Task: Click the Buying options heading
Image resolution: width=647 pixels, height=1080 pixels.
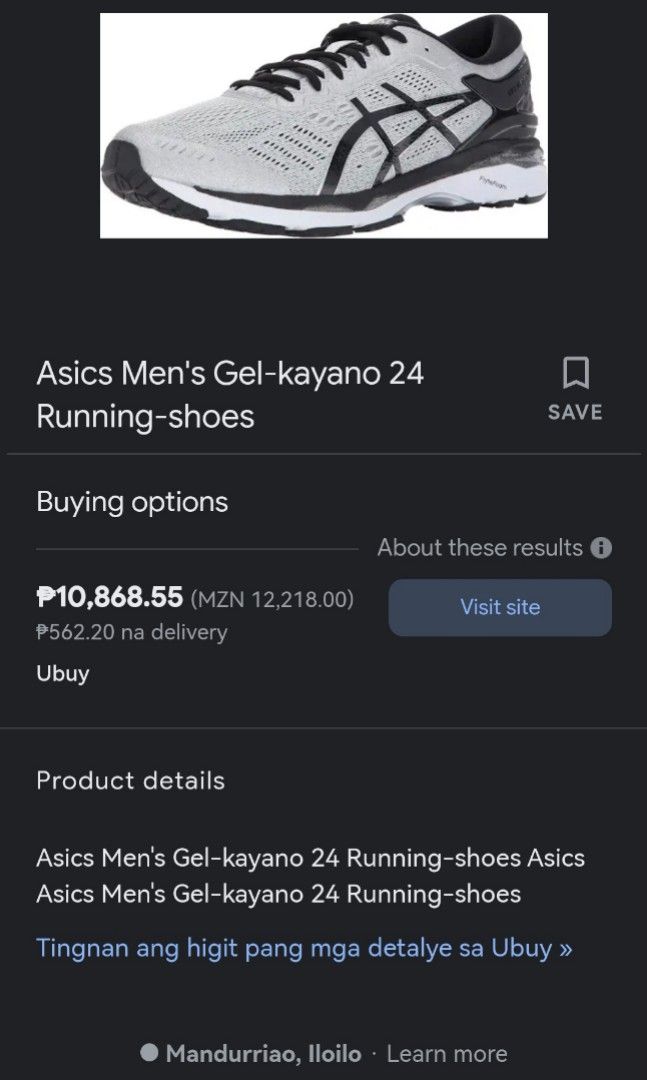Action: click(132, 502)
